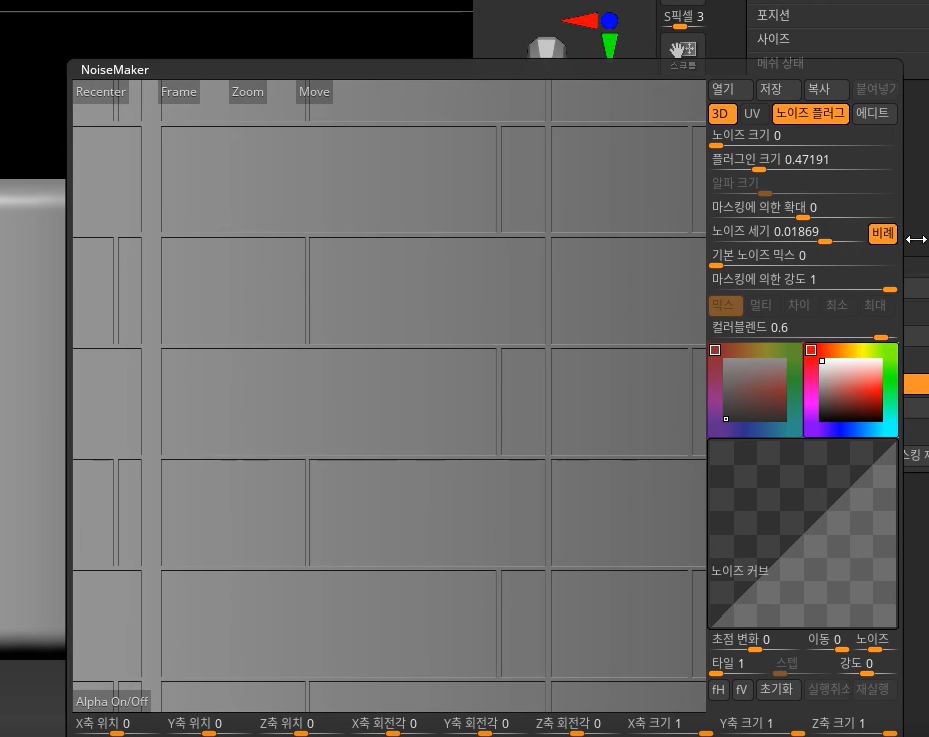Click the fV flip vertical button
929x737 pixels.
pos(742,689)
